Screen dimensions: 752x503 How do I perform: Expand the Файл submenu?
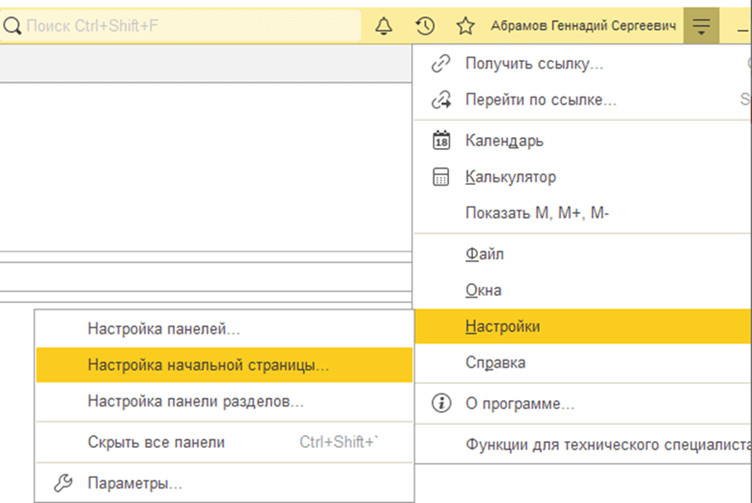[x=485, y=254]
